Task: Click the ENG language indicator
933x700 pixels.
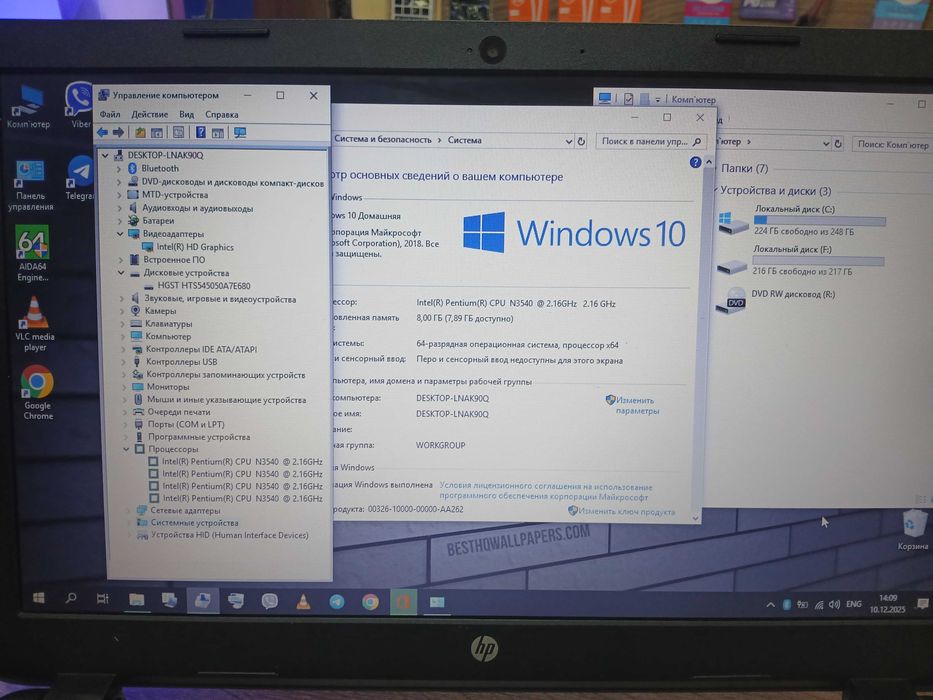Action: [853, 604]
